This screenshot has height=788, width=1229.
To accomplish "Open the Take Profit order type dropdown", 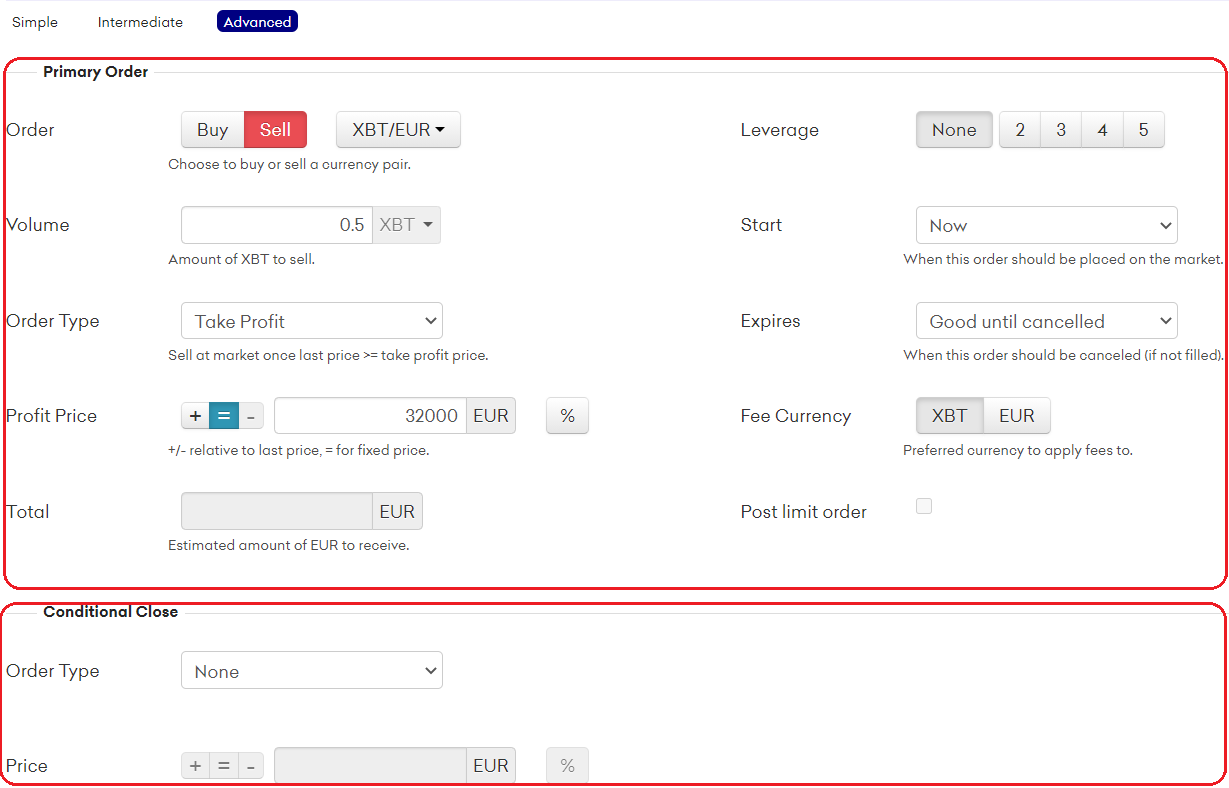I will pyautogui.click(x=311, y=321).
